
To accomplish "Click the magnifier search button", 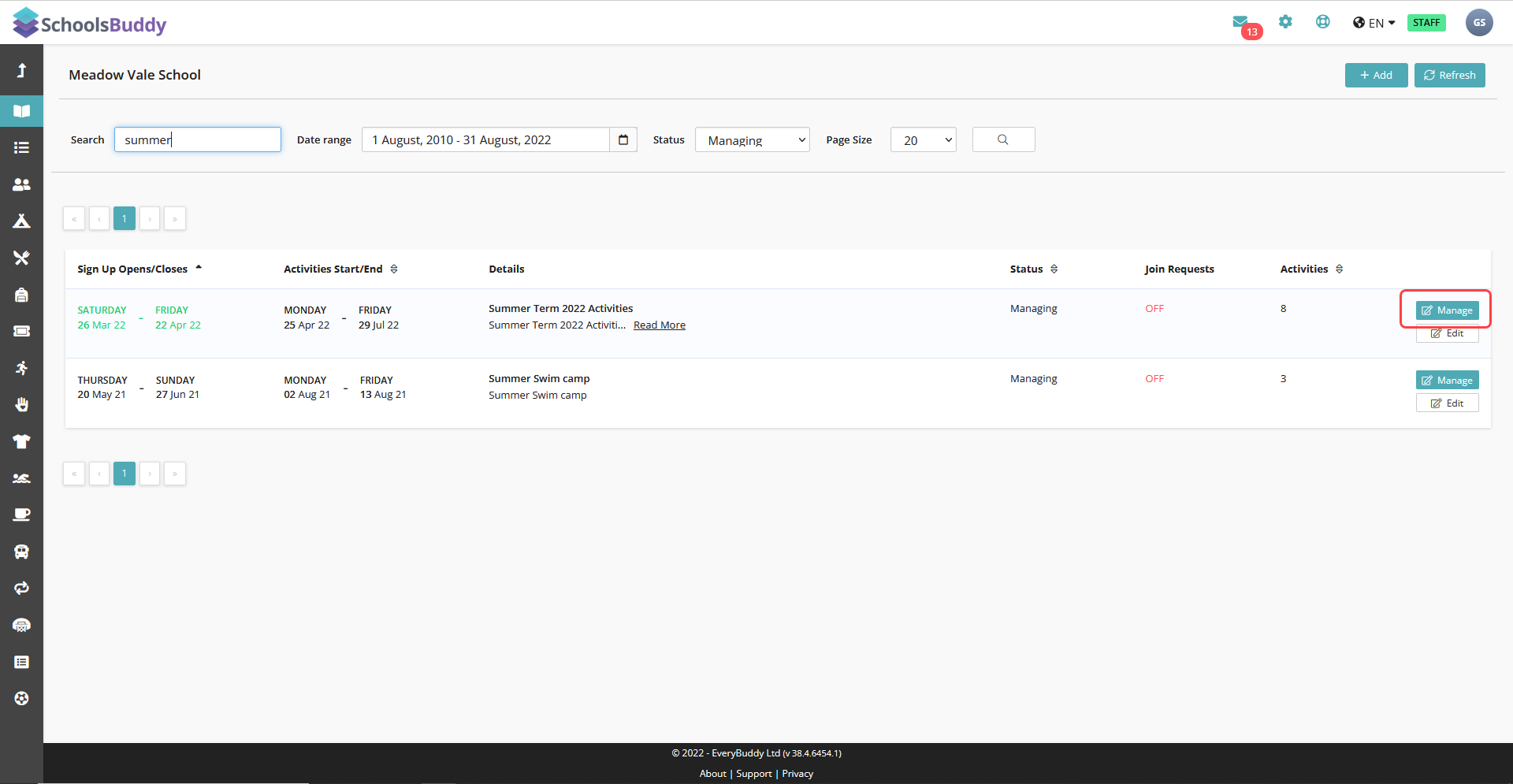I will pos(1003,139).
